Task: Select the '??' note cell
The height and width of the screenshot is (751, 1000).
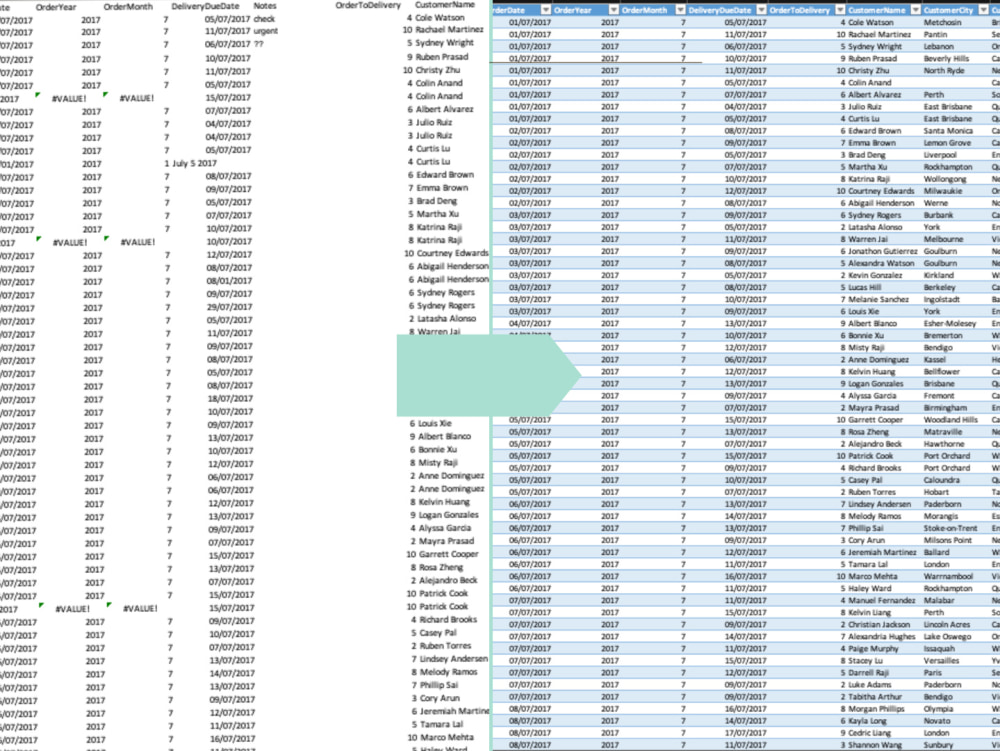Action: click(x=258, y=44)
